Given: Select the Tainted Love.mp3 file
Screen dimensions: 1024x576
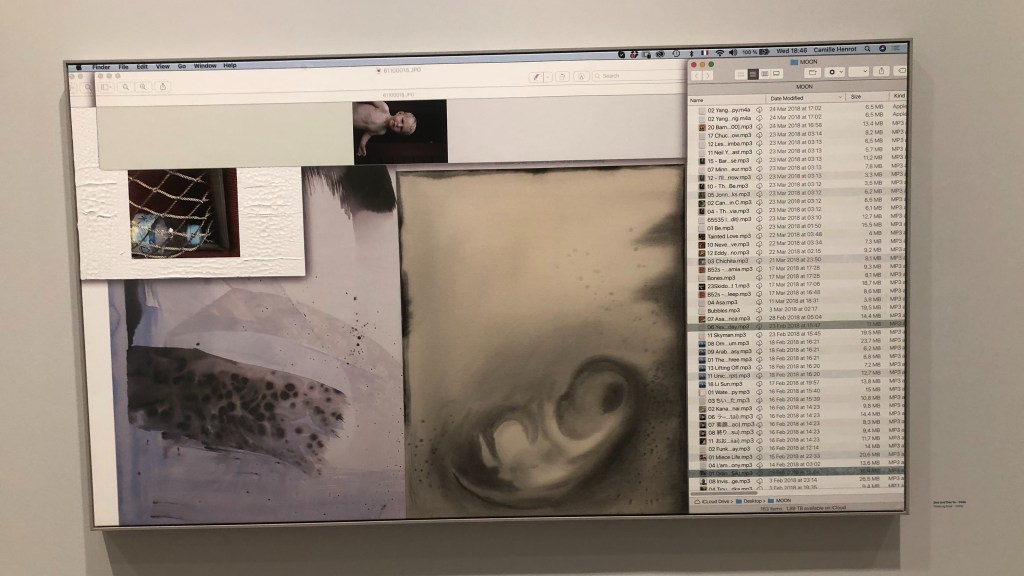Looking at the screenshot, I should point(729,236).
